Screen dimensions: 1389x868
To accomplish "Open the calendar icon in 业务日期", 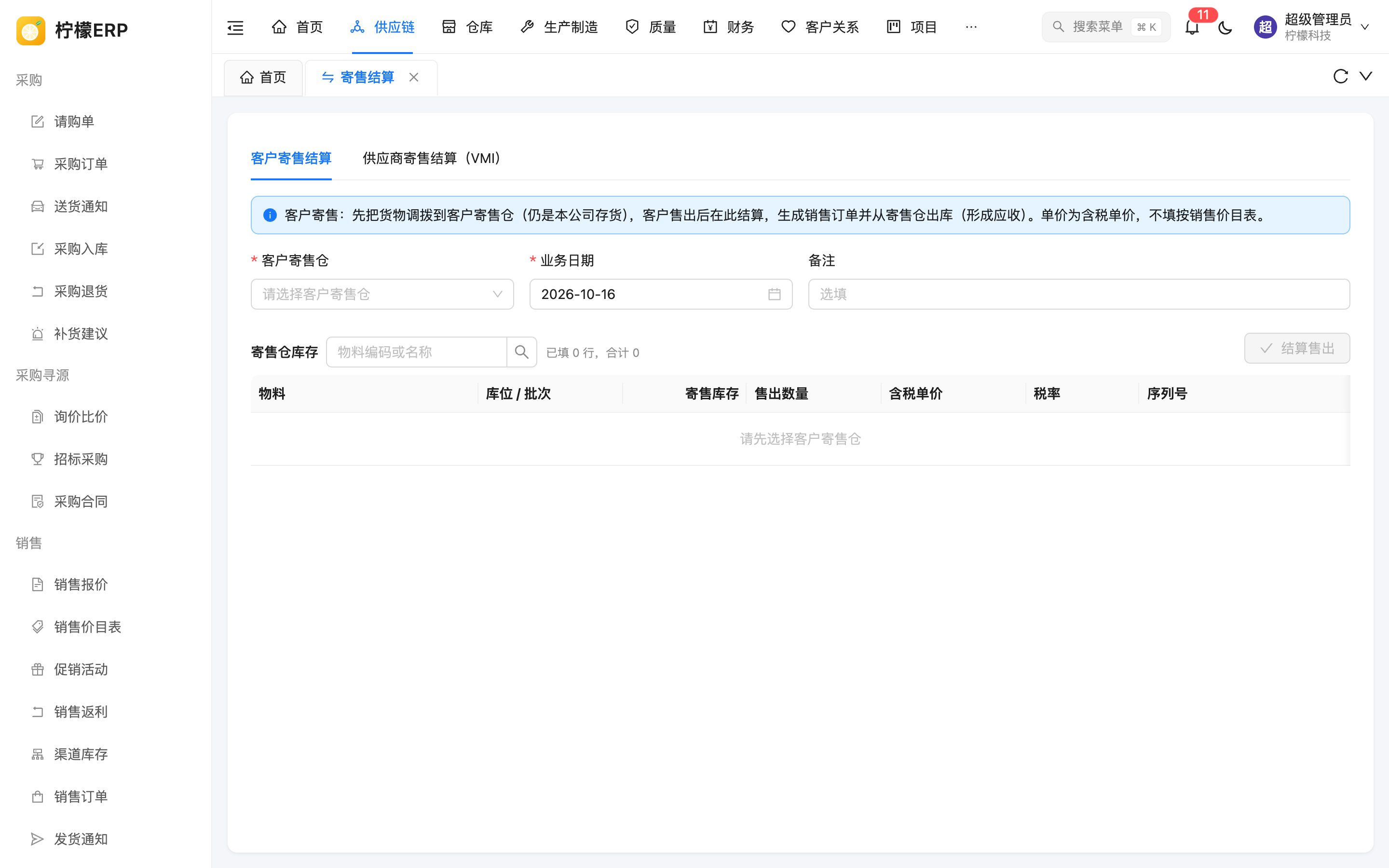I will (774, 294).
